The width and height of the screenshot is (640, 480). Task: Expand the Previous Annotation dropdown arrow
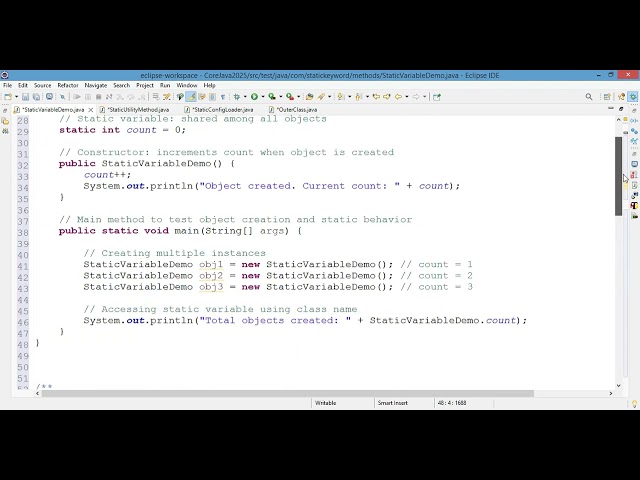point(367,97)
